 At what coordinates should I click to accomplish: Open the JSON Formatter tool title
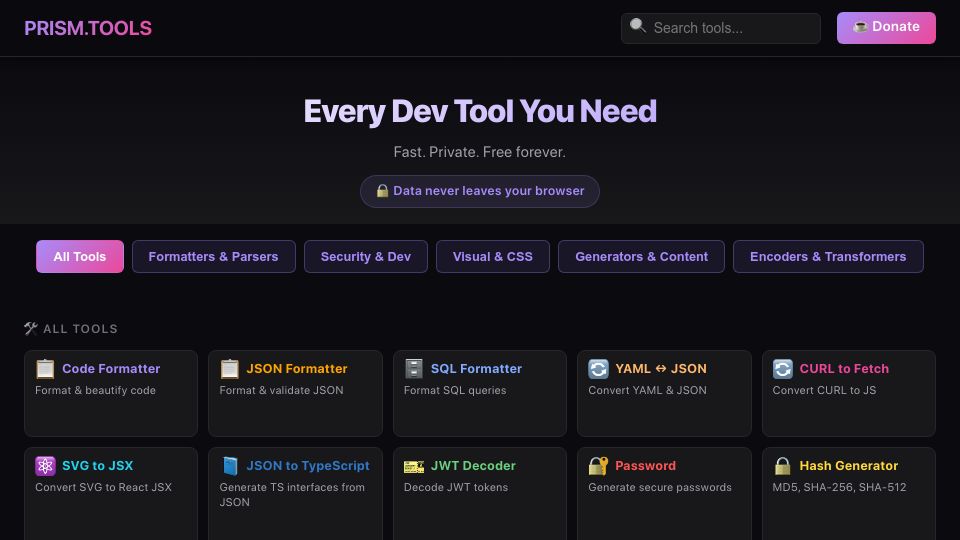(296, 369)
